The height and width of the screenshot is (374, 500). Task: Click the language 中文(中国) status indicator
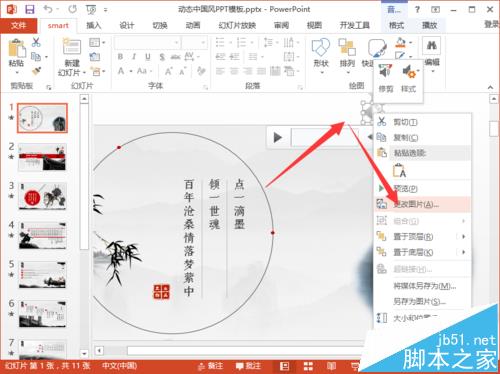pos(120,366)
